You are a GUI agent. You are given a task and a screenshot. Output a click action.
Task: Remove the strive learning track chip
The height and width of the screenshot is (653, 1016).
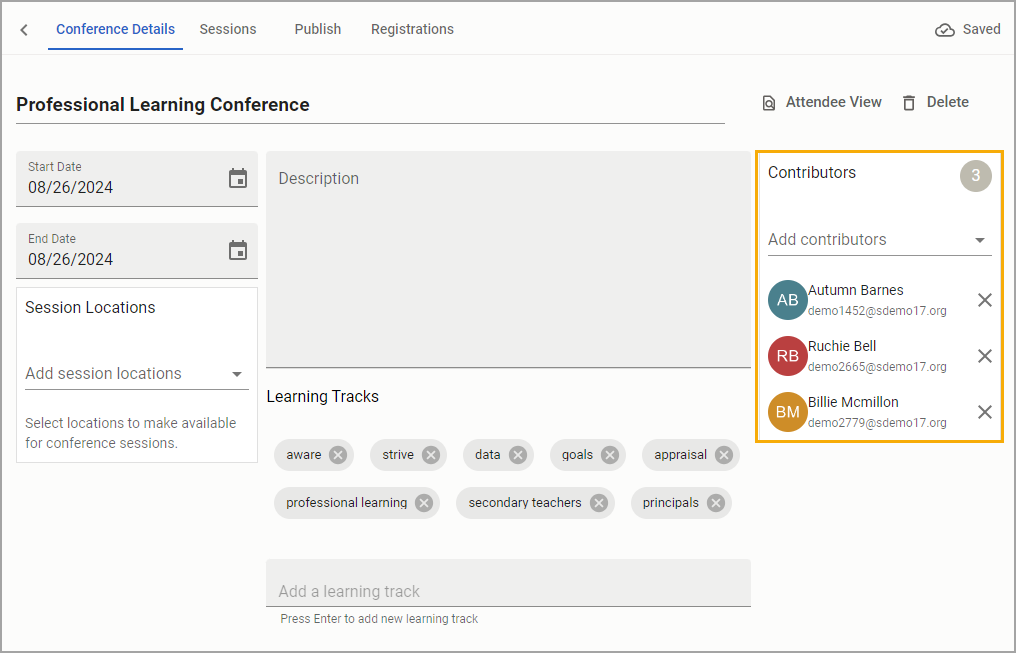[x=431, y=455]
